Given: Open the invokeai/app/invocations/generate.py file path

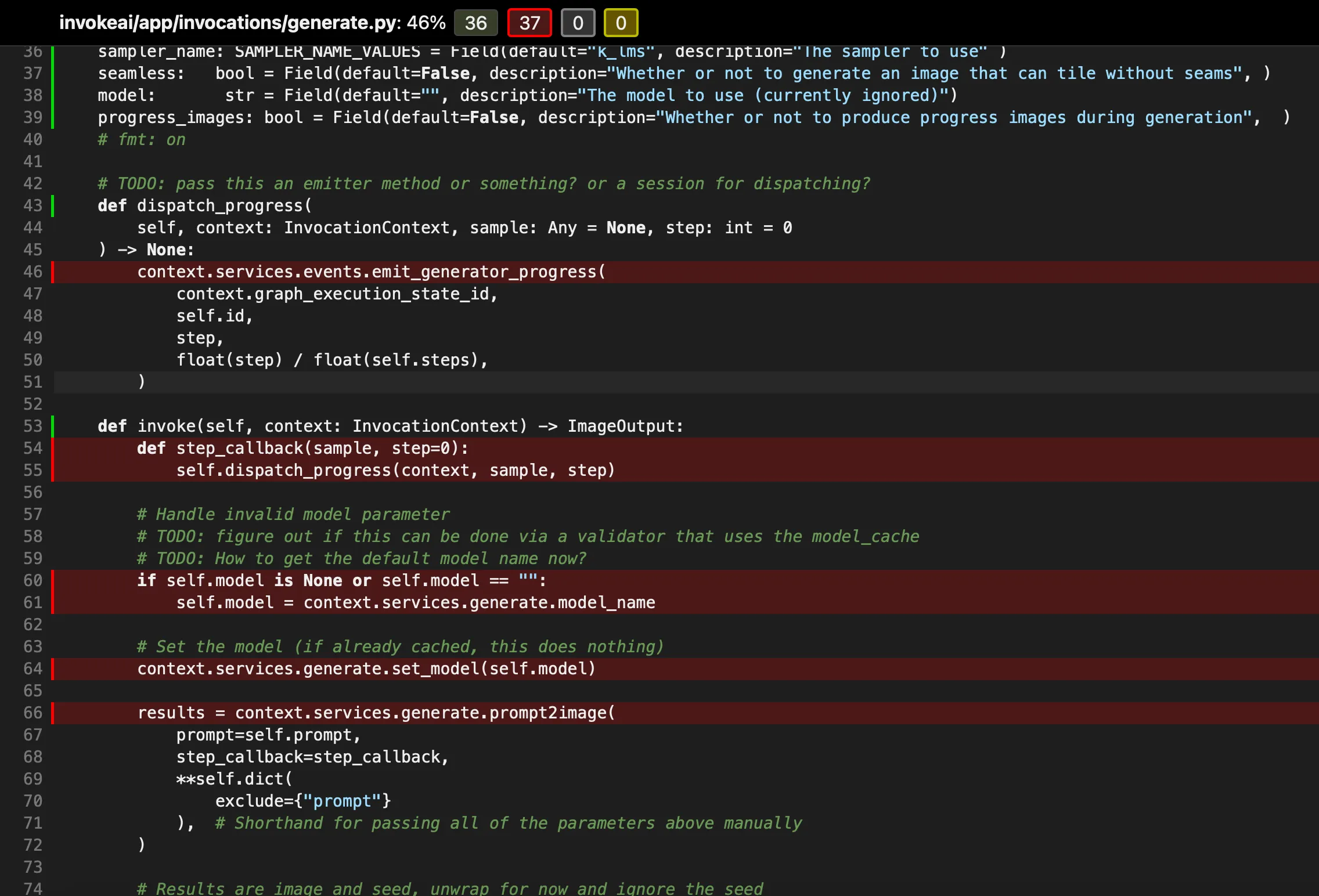Looking at the screenshot, I should pyautogui.click(x=228, y=23).
